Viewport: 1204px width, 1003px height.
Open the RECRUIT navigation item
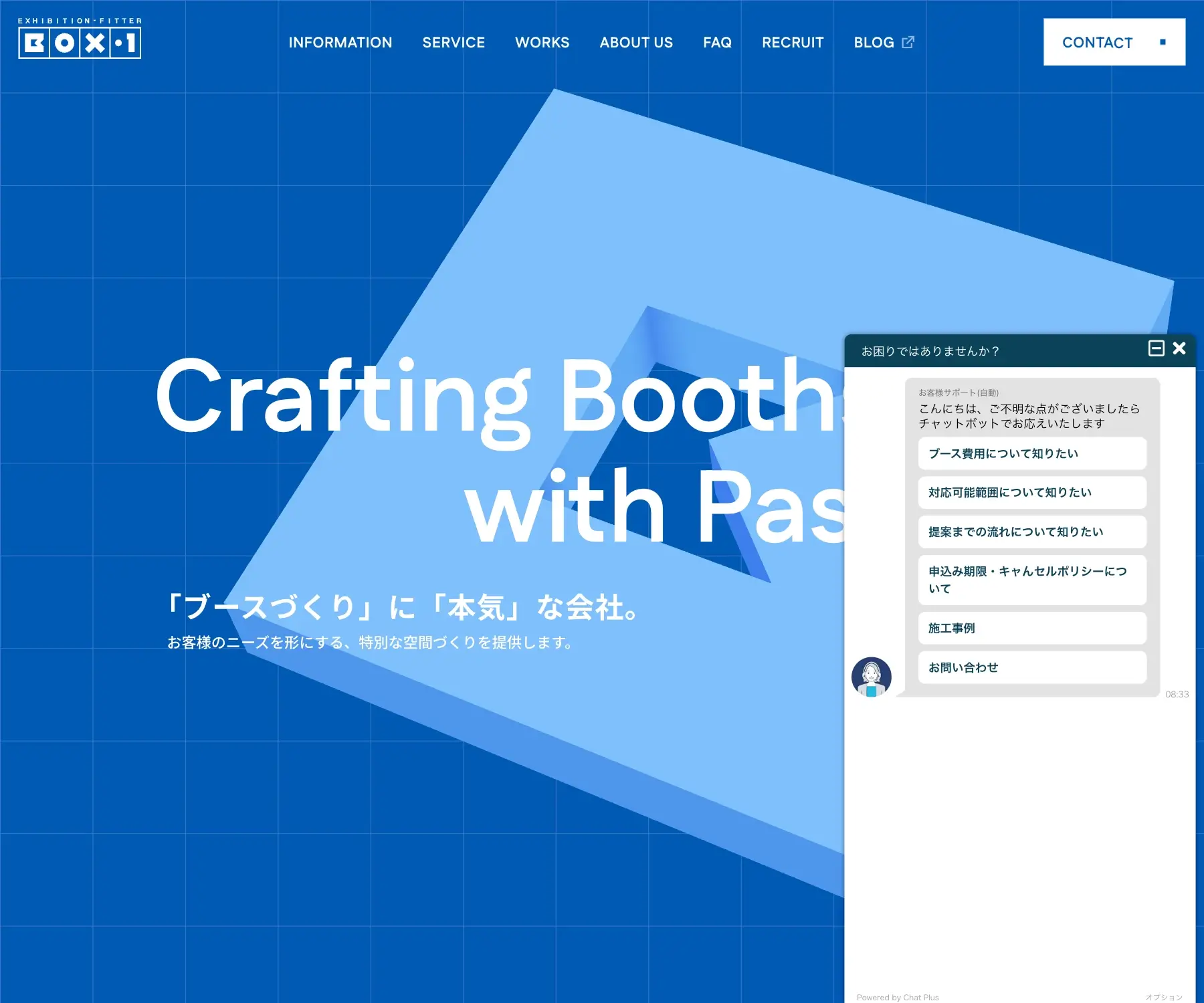click(x=792, y=42)
